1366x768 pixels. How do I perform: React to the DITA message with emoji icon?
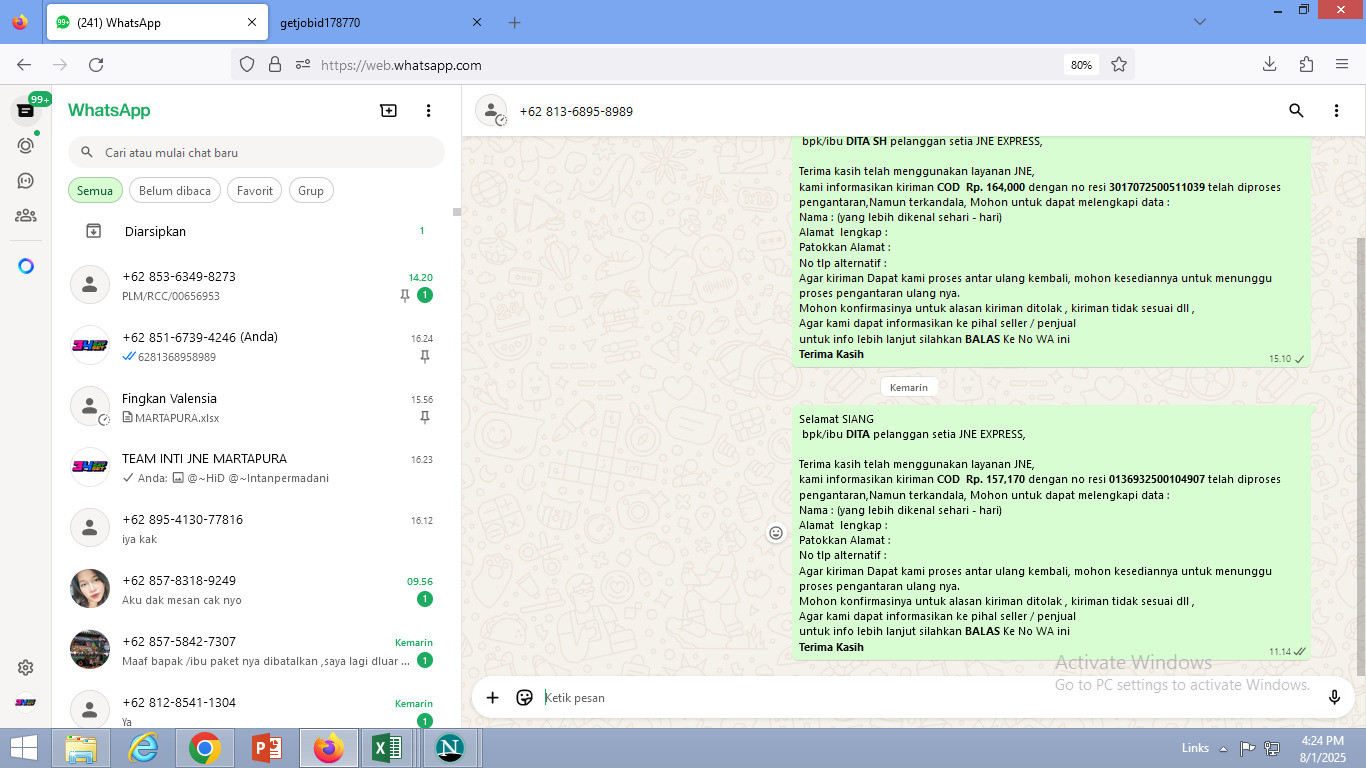776,533
